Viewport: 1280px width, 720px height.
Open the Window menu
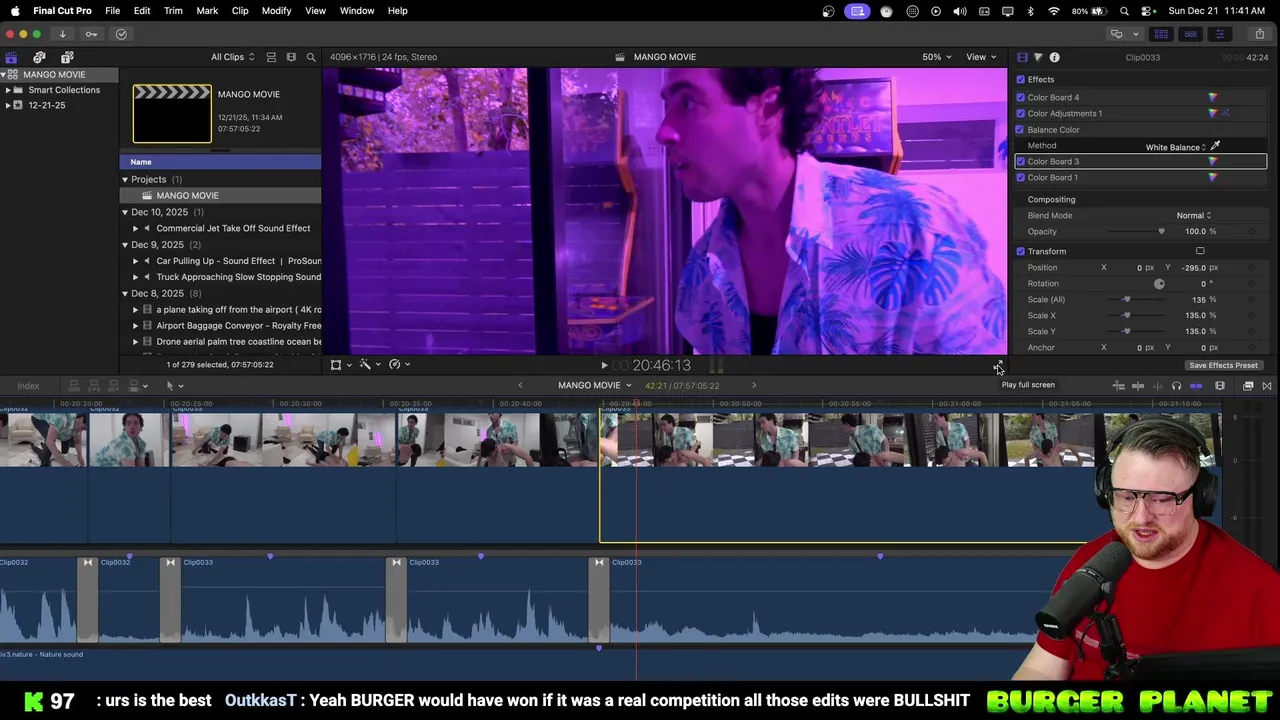click(x=356, y=10)
